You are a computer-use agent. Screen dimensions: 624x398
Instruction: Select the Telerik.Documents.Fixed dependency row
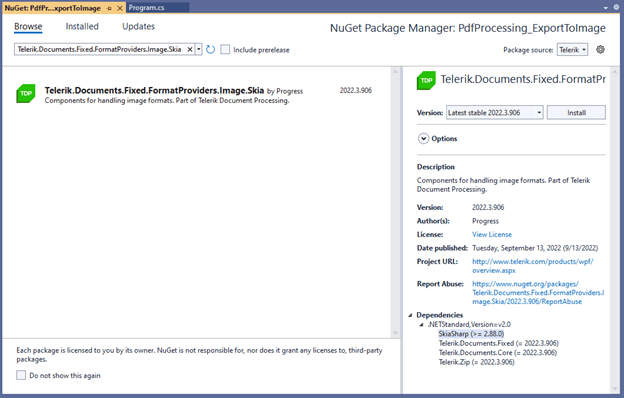tap(499, 343)
